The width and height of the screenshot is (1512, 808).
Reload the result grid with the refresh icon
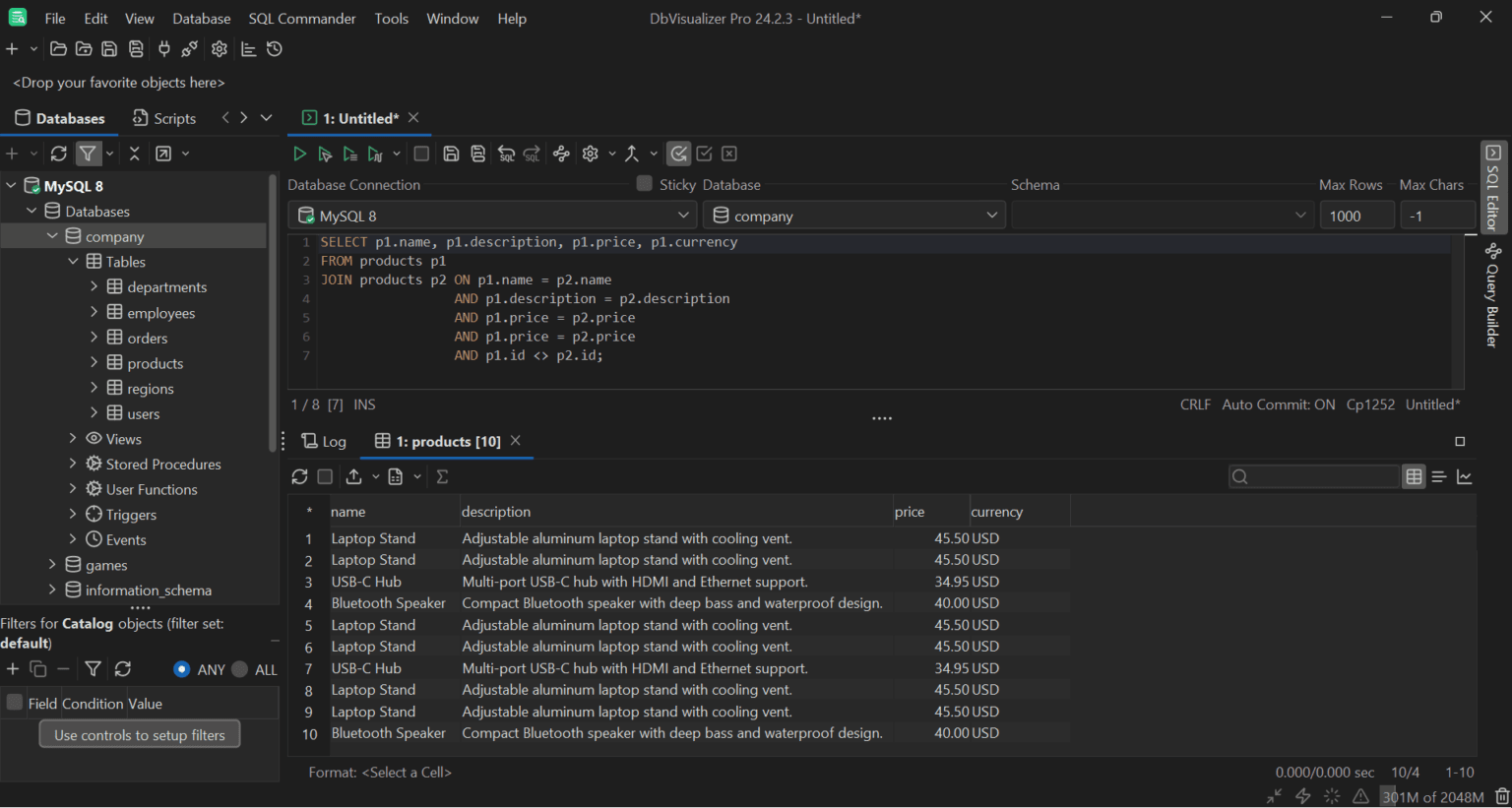[299, 476]
